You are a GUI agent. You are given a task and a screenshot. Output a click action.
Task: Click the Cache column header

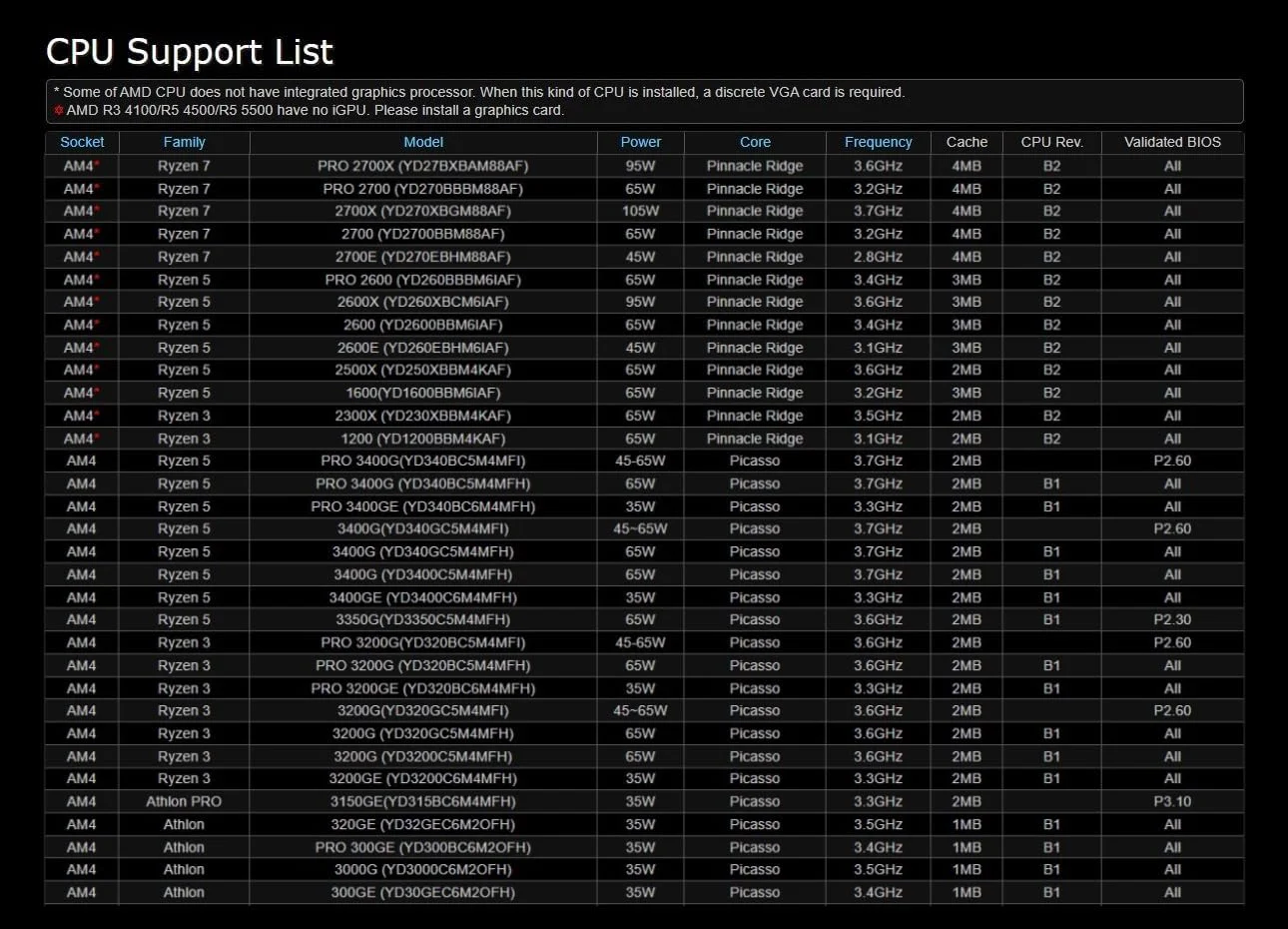(966, 142)
